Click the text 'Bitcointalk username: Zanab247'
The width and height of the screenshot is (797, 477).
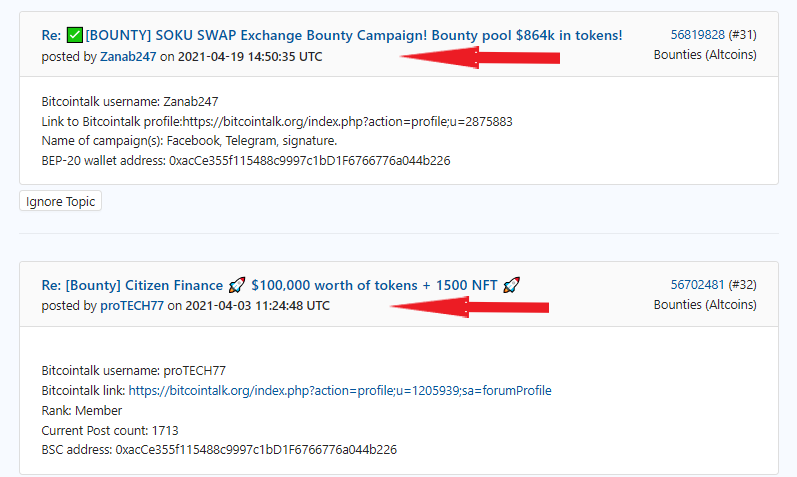[130, 102]
